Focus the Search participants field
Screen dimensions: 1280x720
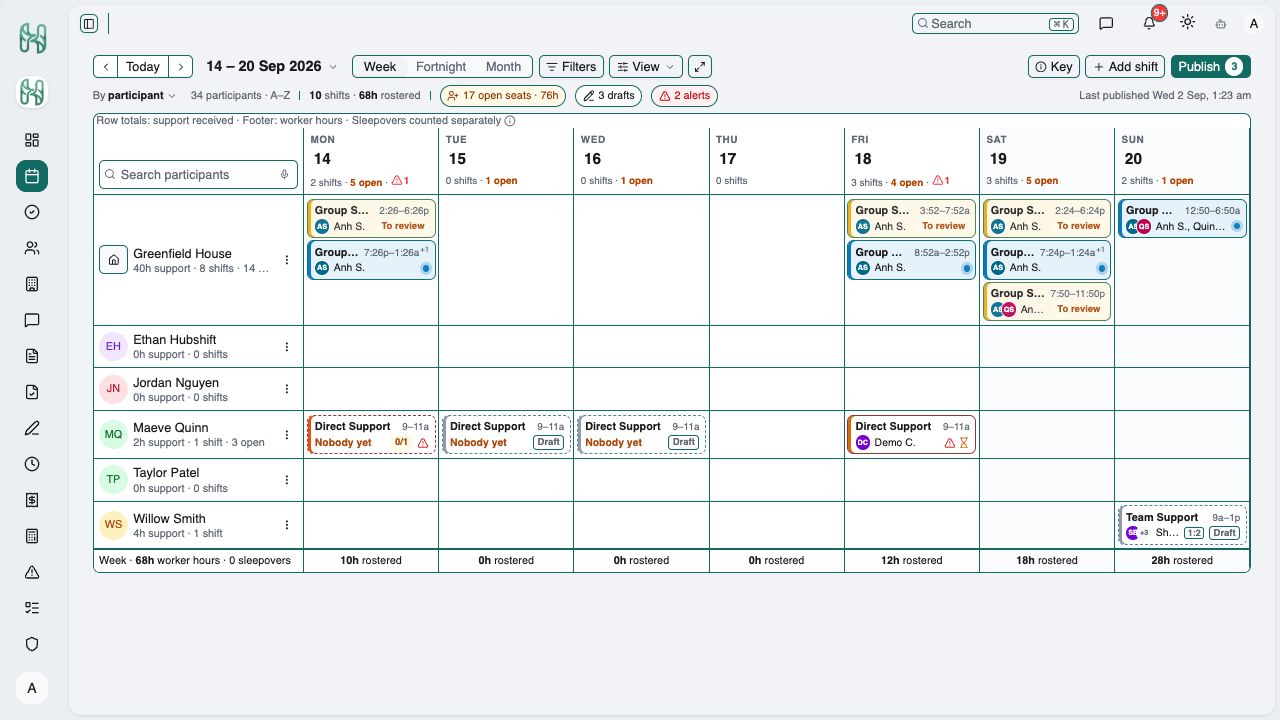pos(198,174)
